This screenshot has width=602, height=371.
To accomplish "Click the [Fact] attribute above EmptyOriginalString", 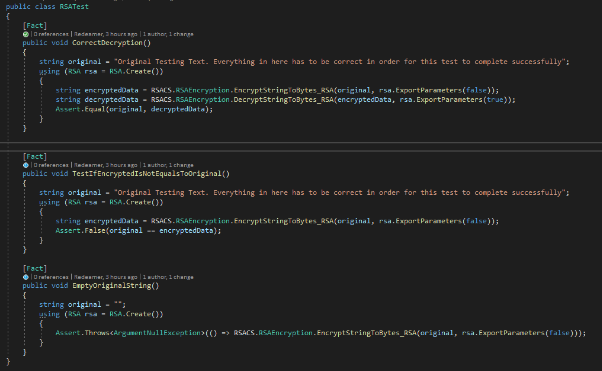I will 35,268.
